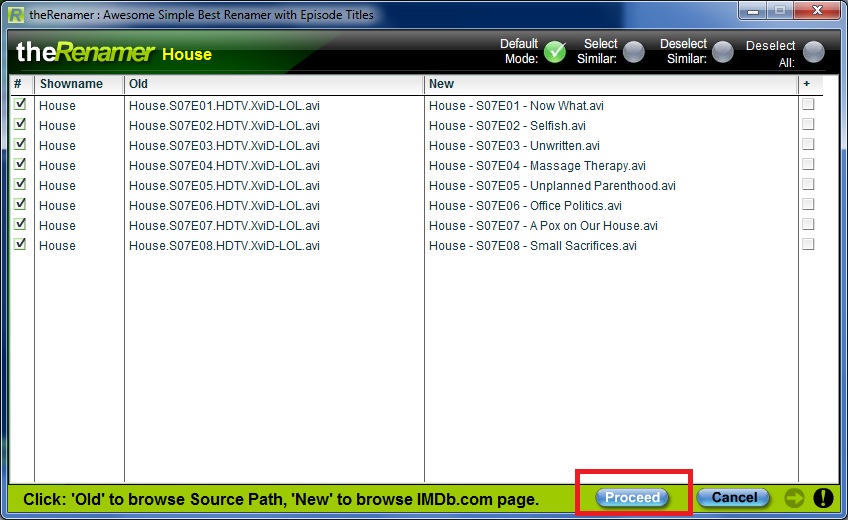
Task: Click the Old column header
Action: (274, 84)
